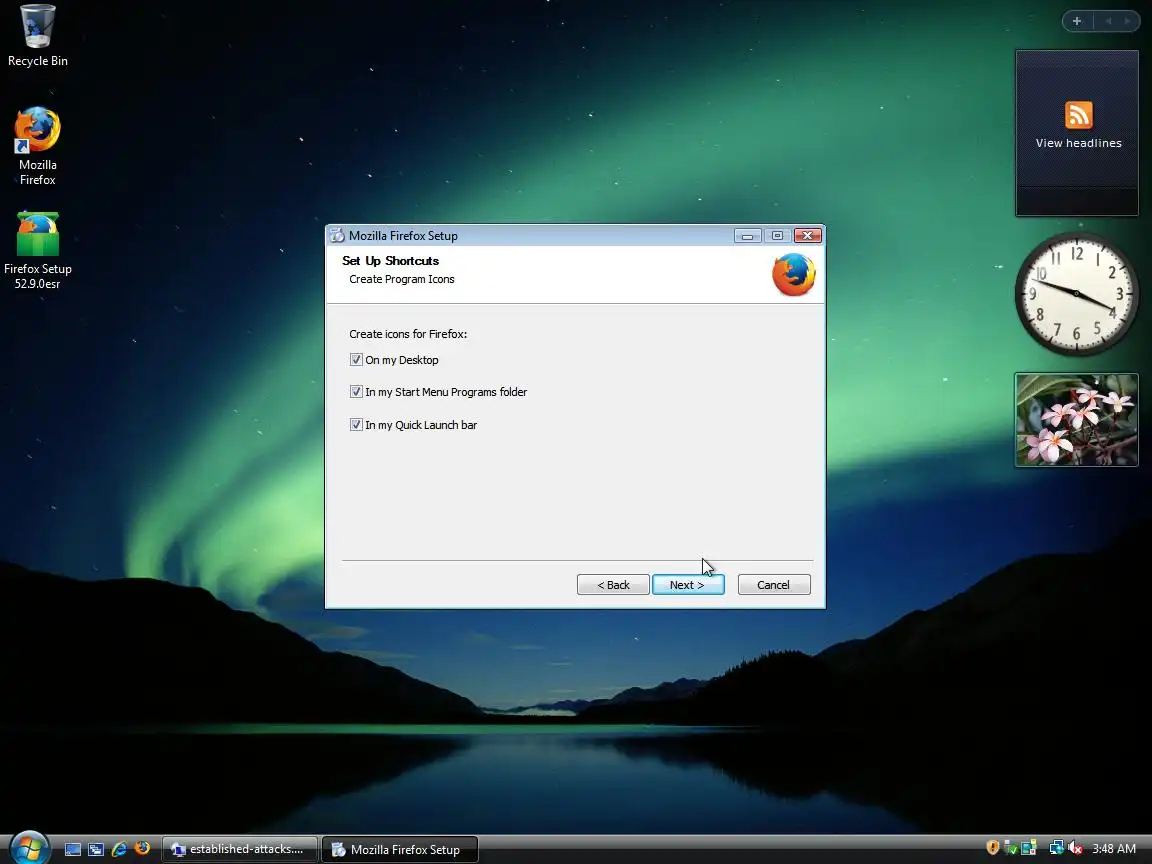The width and height of the screenshot is (1152, 864).
Task: Launch Internet Explorer from Quick Launch
Action: click(x=119, y=849)
